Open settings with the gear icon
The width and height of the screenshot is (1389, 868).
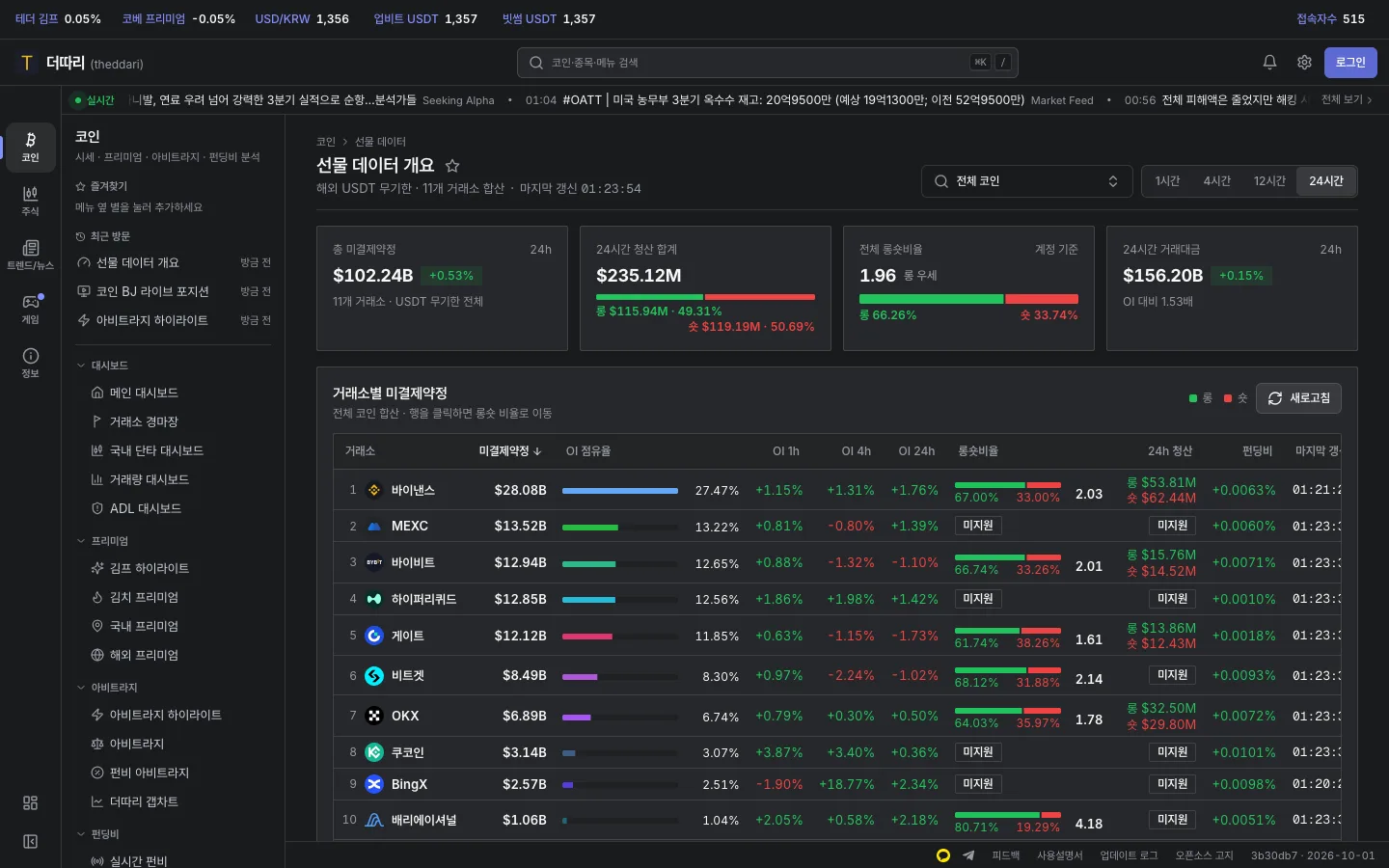[x=1304, y=63]
